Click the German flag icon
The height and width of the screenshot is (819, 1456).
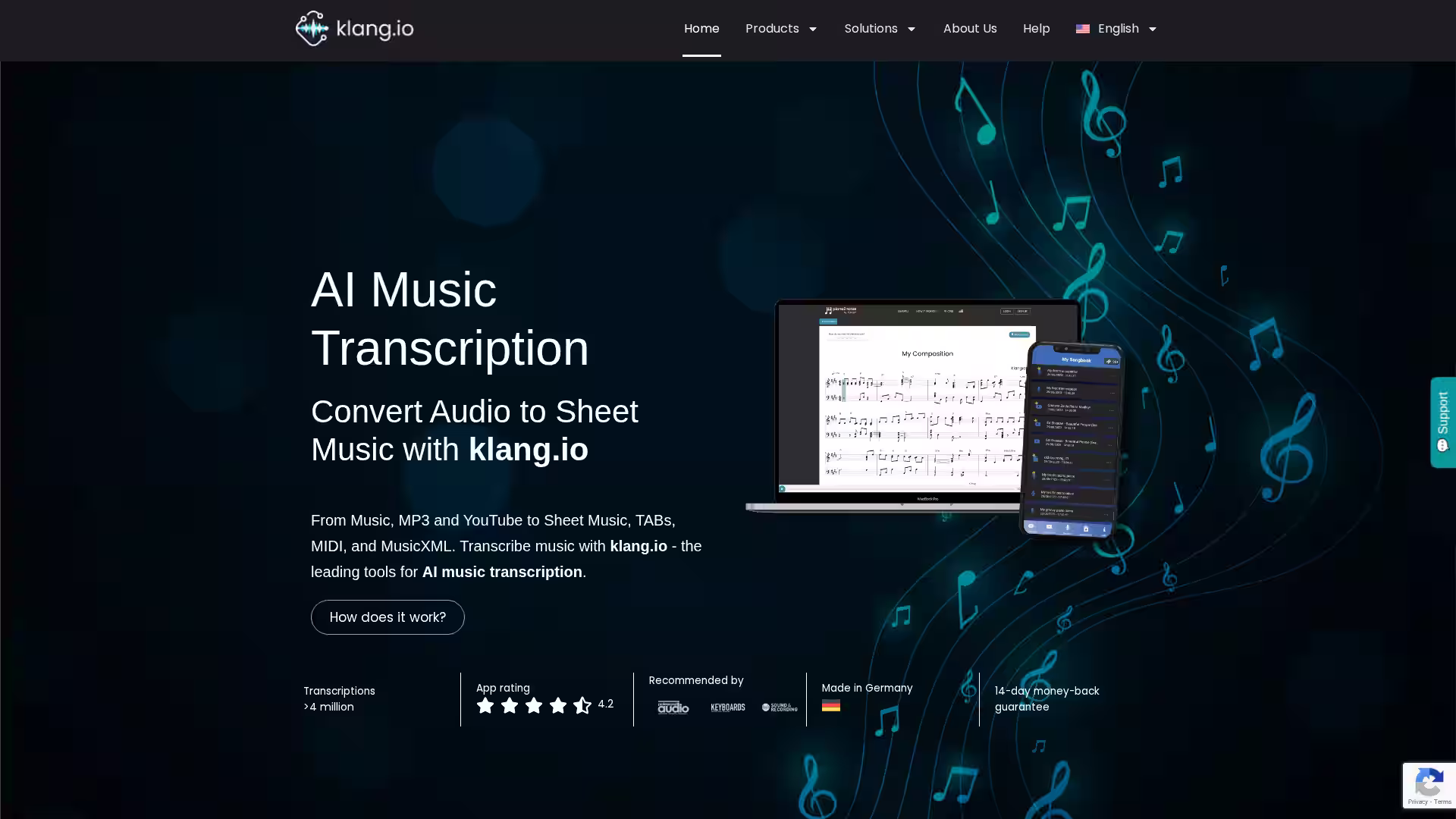(x=830, y=706)
